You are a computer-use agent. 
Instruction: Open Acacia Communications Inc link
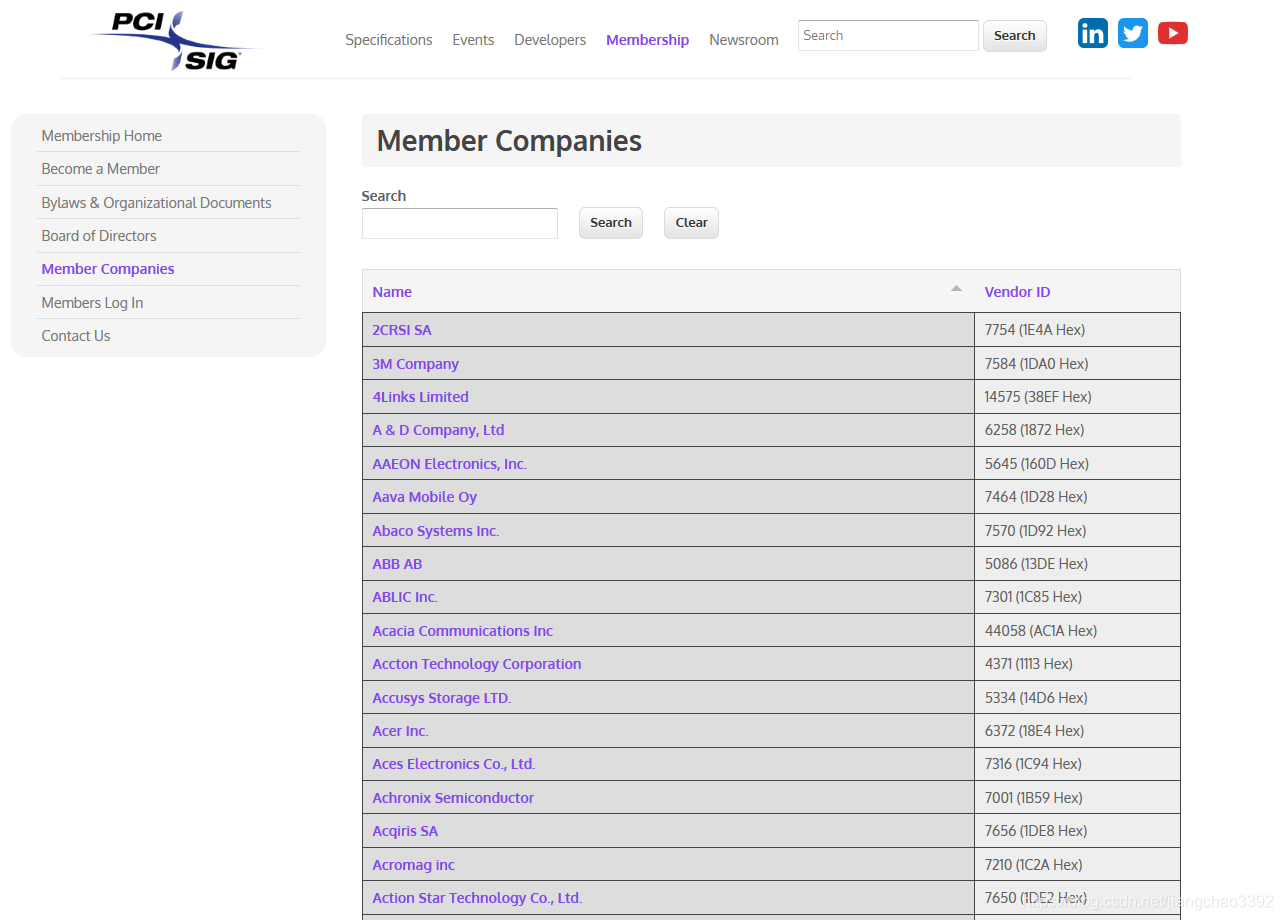[x=463, y=631]
